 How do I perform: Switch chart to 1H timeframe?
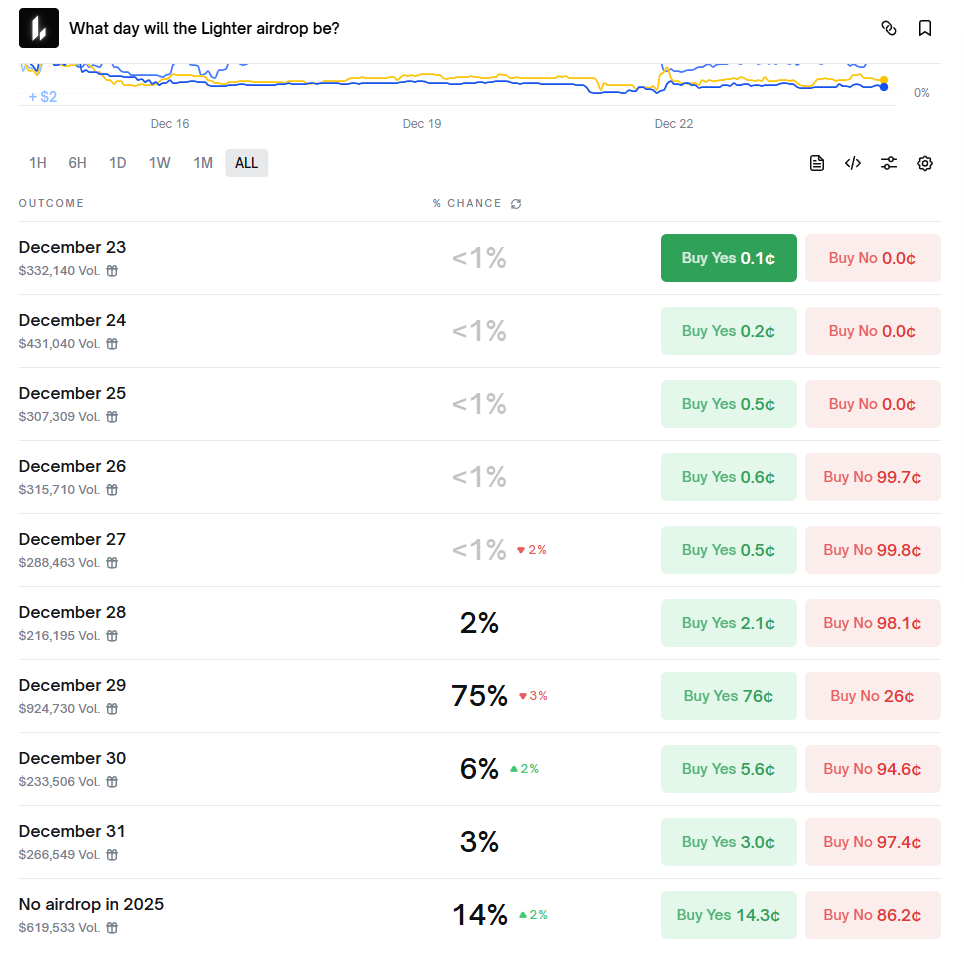click(x=38, y=162)
